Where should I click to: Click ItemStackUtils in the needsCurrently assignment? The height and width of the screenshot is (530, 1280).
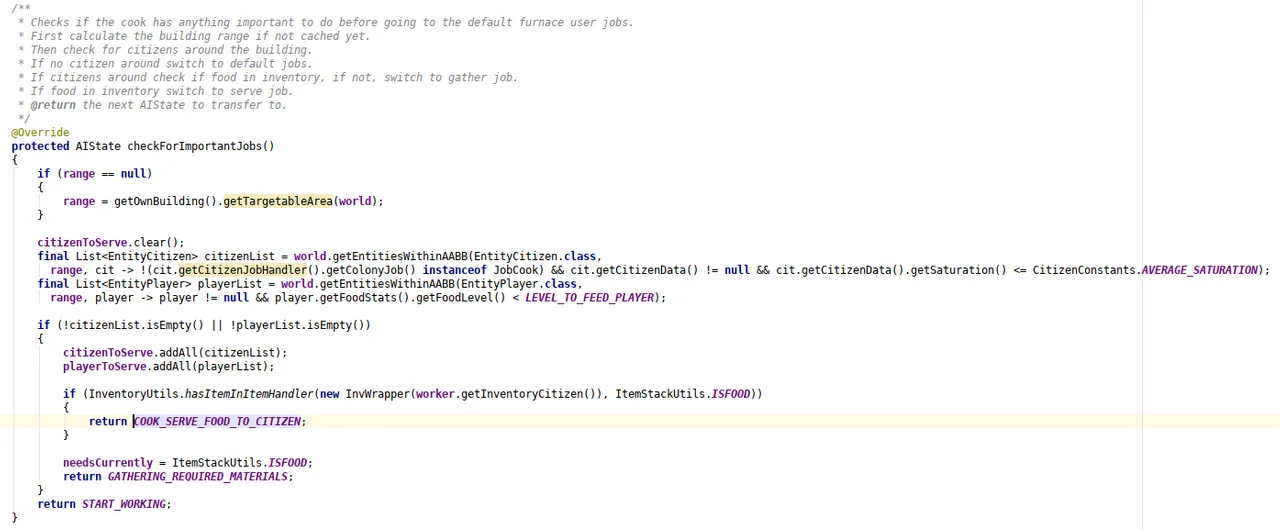coord(216,463)
